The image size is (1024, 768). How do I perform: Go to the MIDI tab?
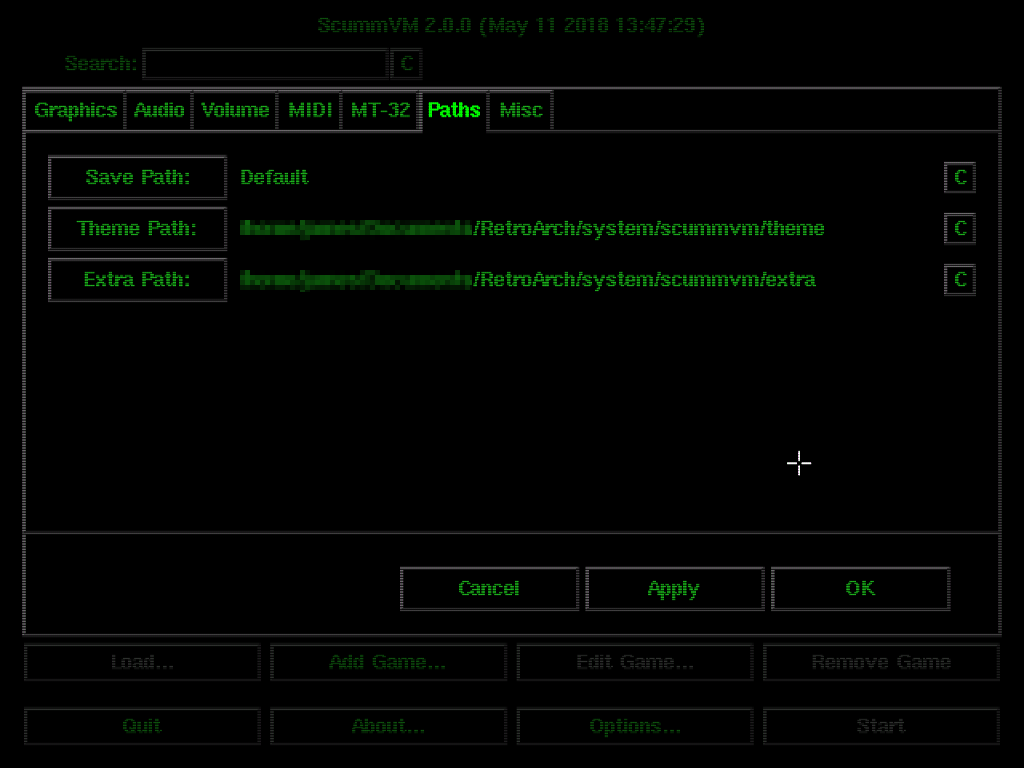(x=310, y=110)
